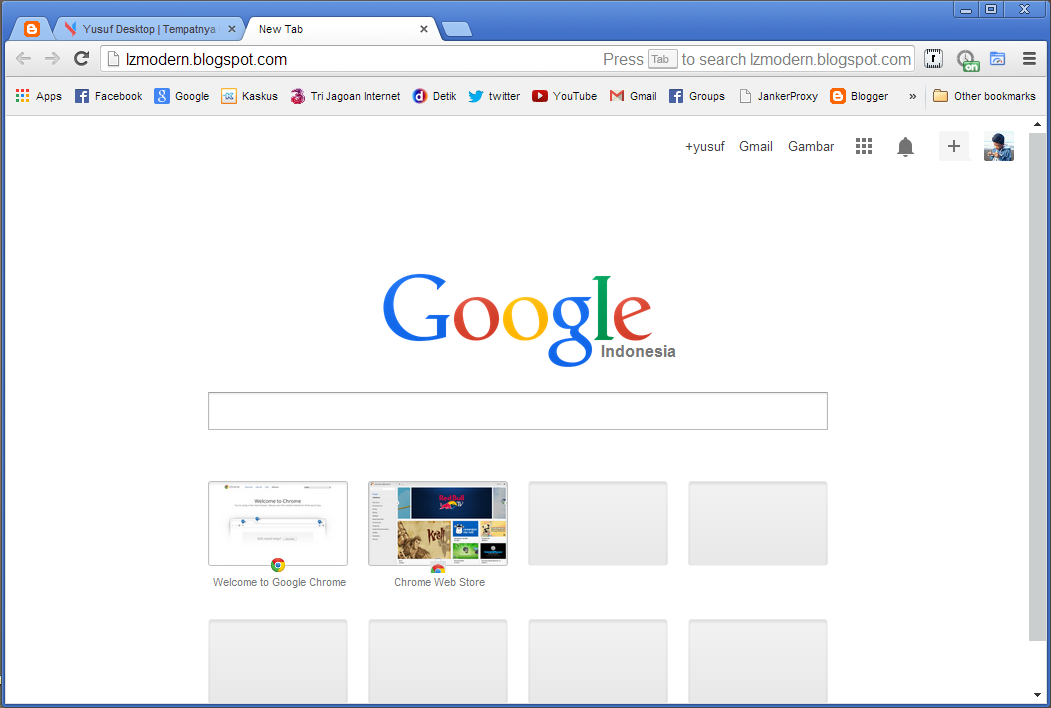Click the +yusuf link
This screenshot has width=1051, height=708.
(704, 146)
